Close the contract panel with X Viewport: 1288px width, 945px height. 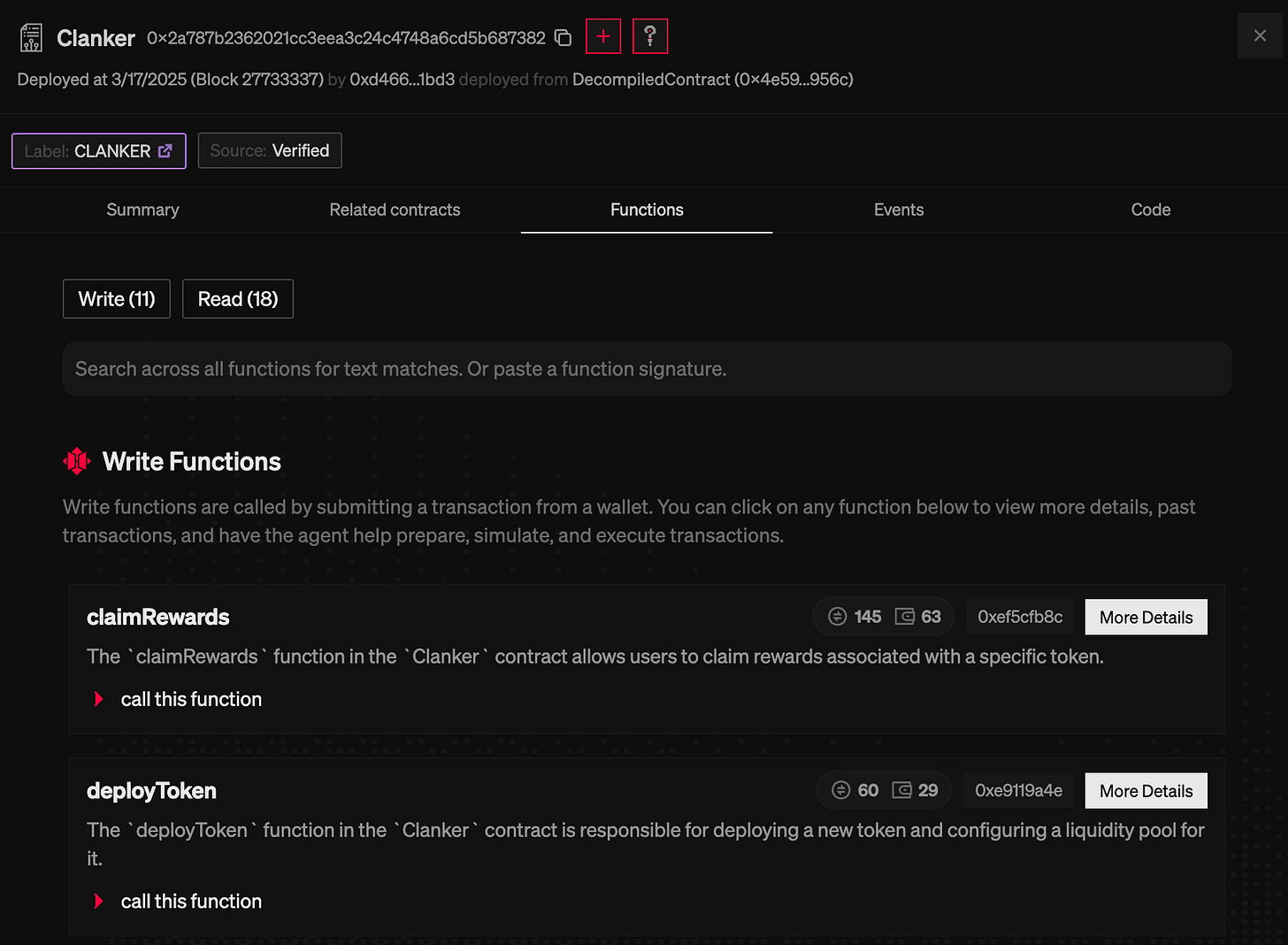click(1260, 36)
